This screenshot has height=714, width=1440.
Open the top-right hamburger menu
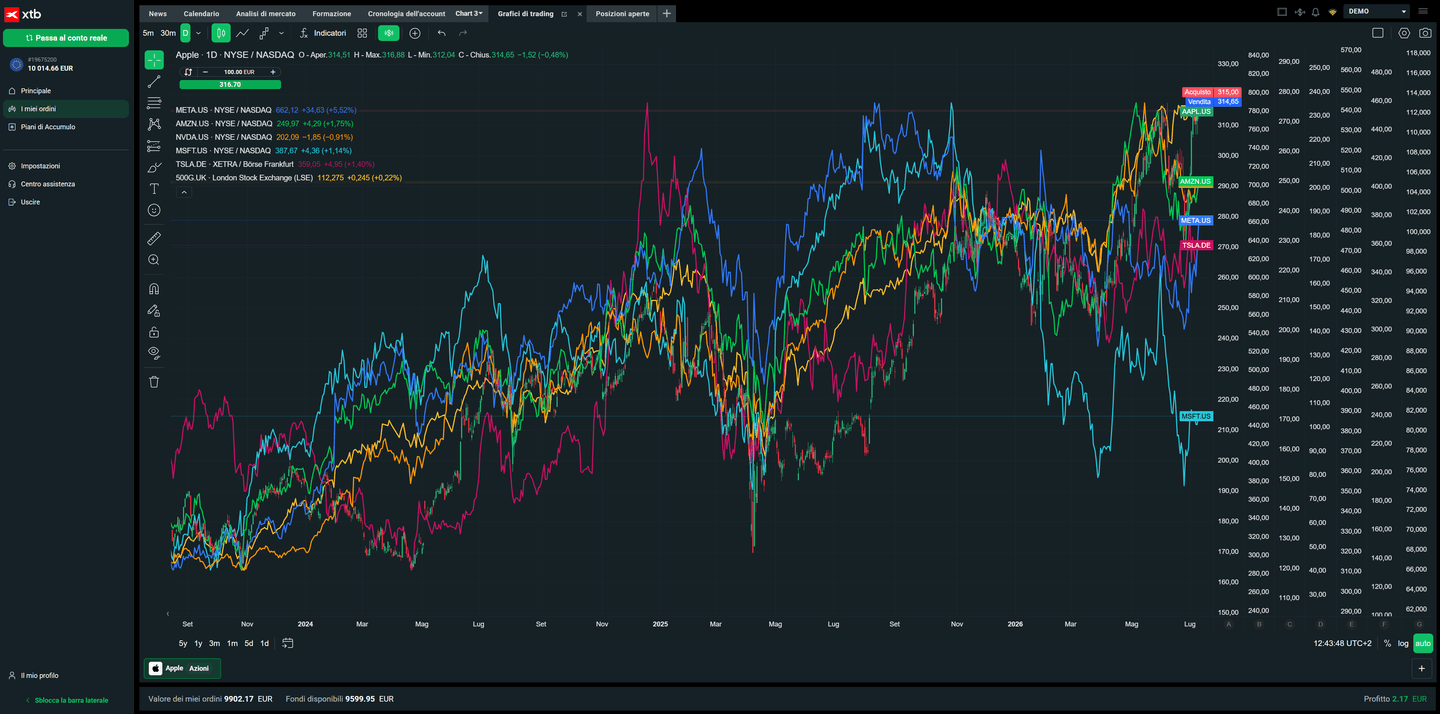pyautogui.click(x=1425, y=12)
